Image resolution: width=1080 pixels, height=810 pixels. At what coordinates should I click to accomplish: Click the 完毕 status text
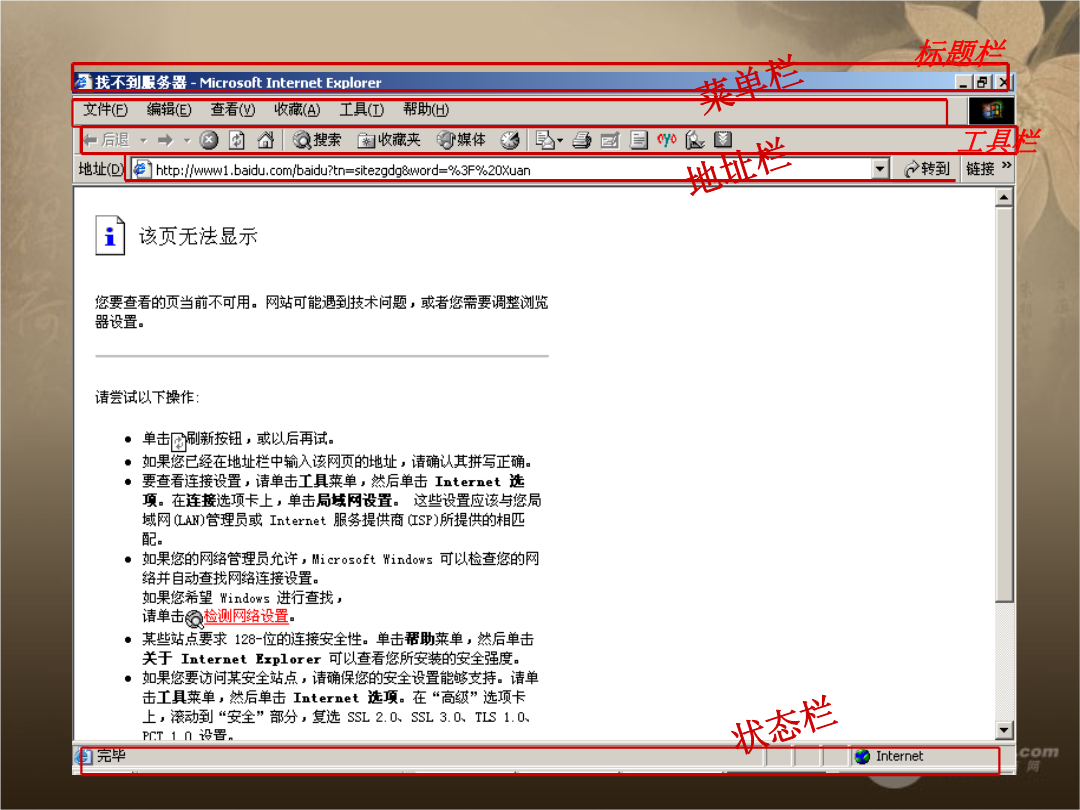[x=111, y=756]
